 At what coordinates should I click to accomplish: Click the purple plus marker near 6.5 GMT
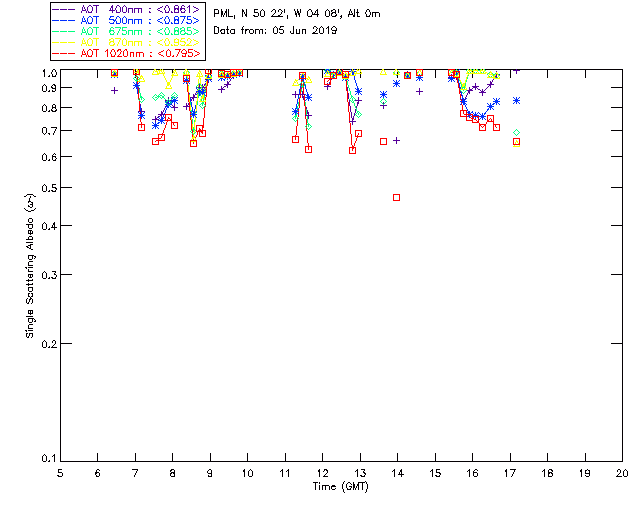pyautogui.click(x=114, y=91)
